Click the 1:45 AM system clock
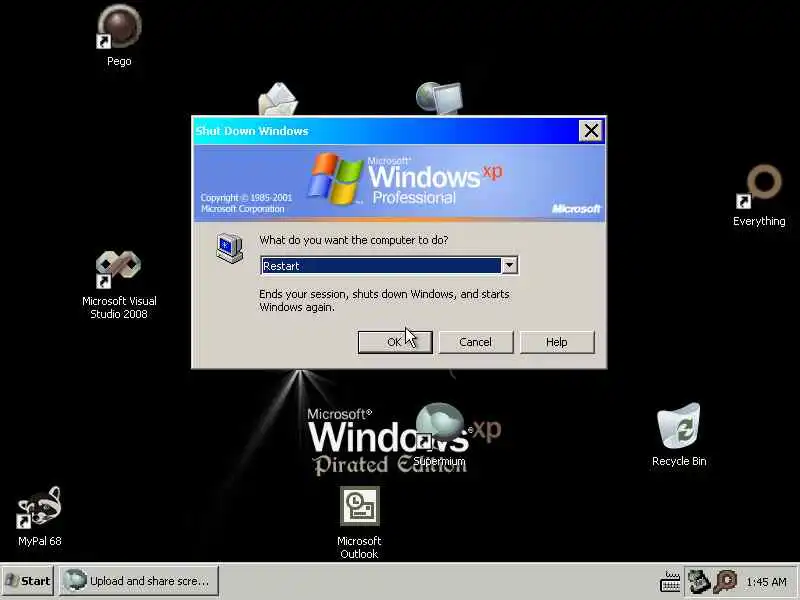Image resolution: width=800 pixels, height=600 pixels. (766, 582)
